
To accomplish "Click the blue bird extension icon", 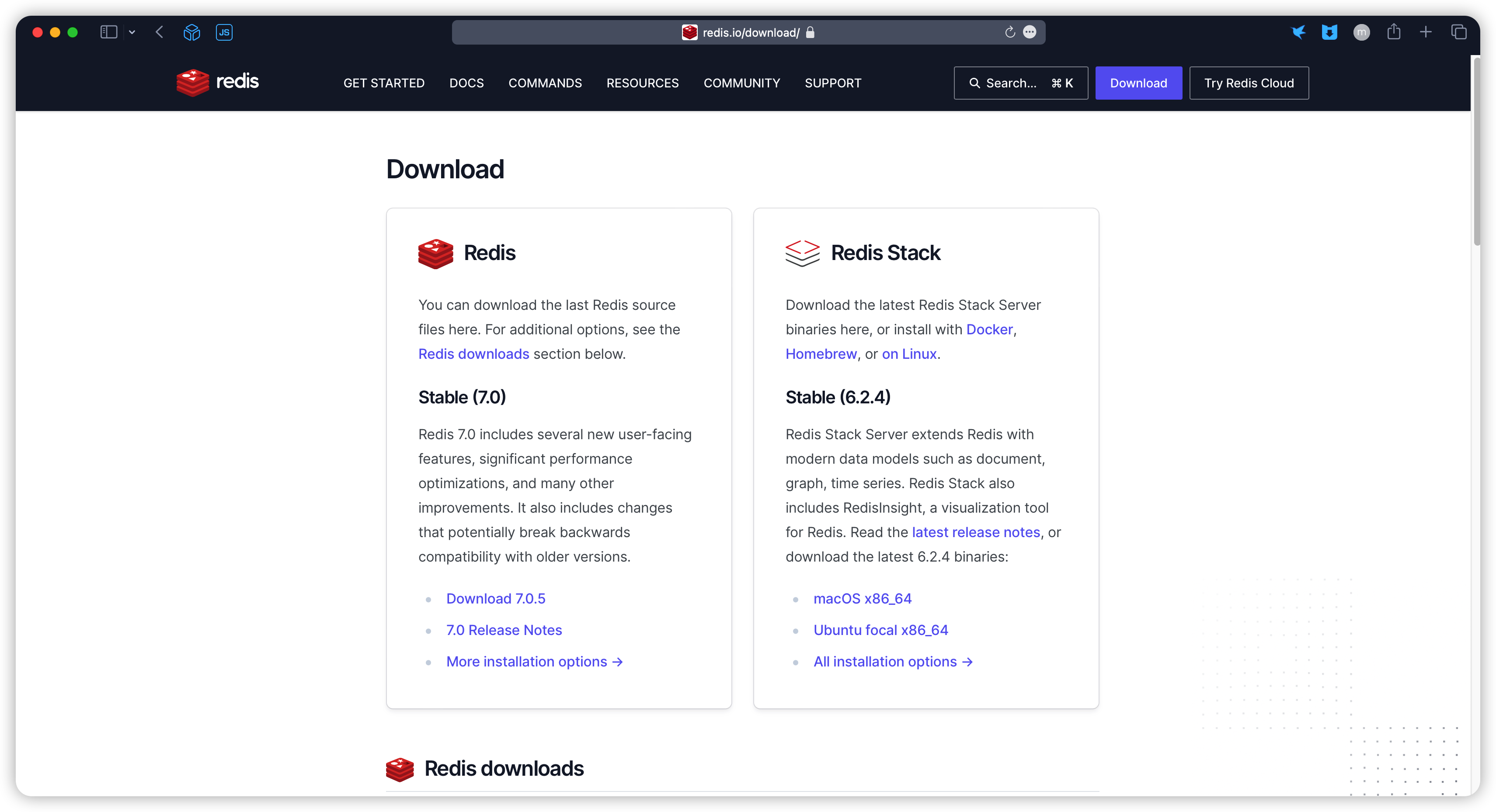I will (1298, 32).
